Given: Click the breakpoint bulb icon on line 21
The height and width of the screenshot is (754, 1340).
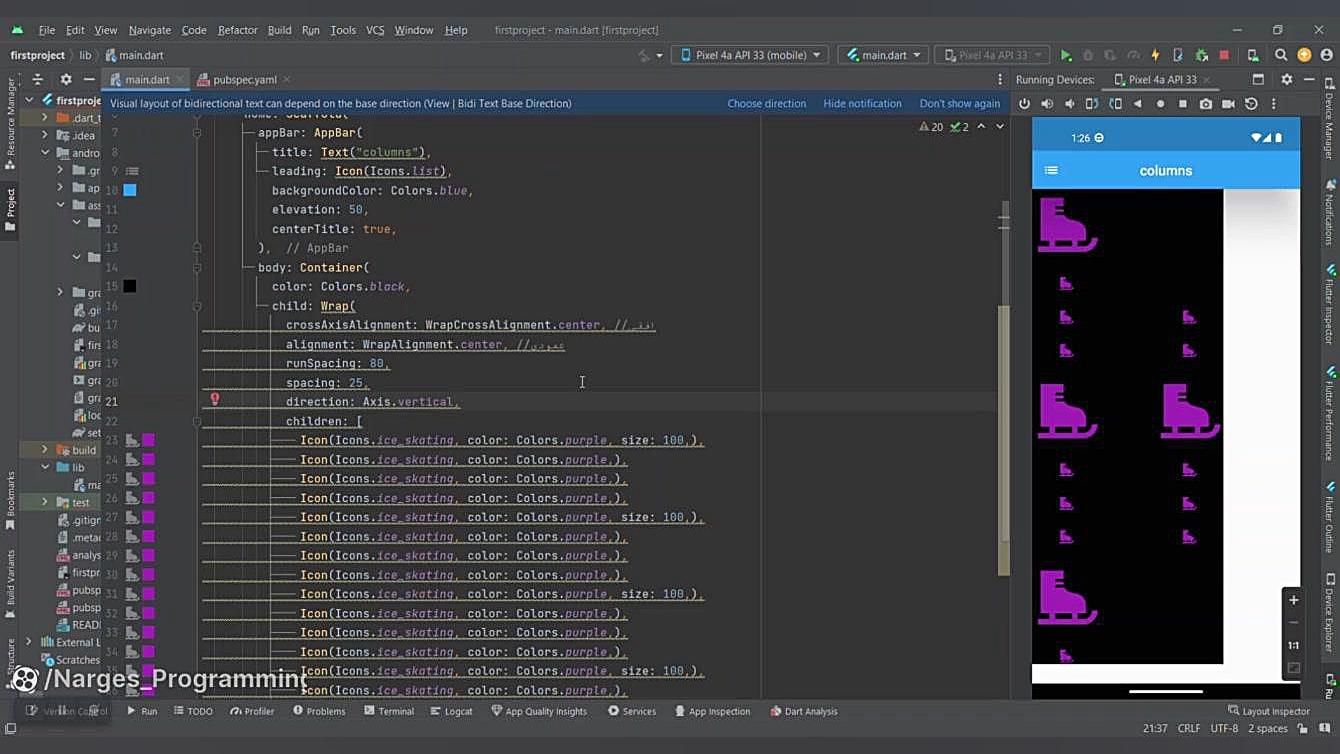Looking at the screenshot, I should pyautogui.click(x=214, y=399).
